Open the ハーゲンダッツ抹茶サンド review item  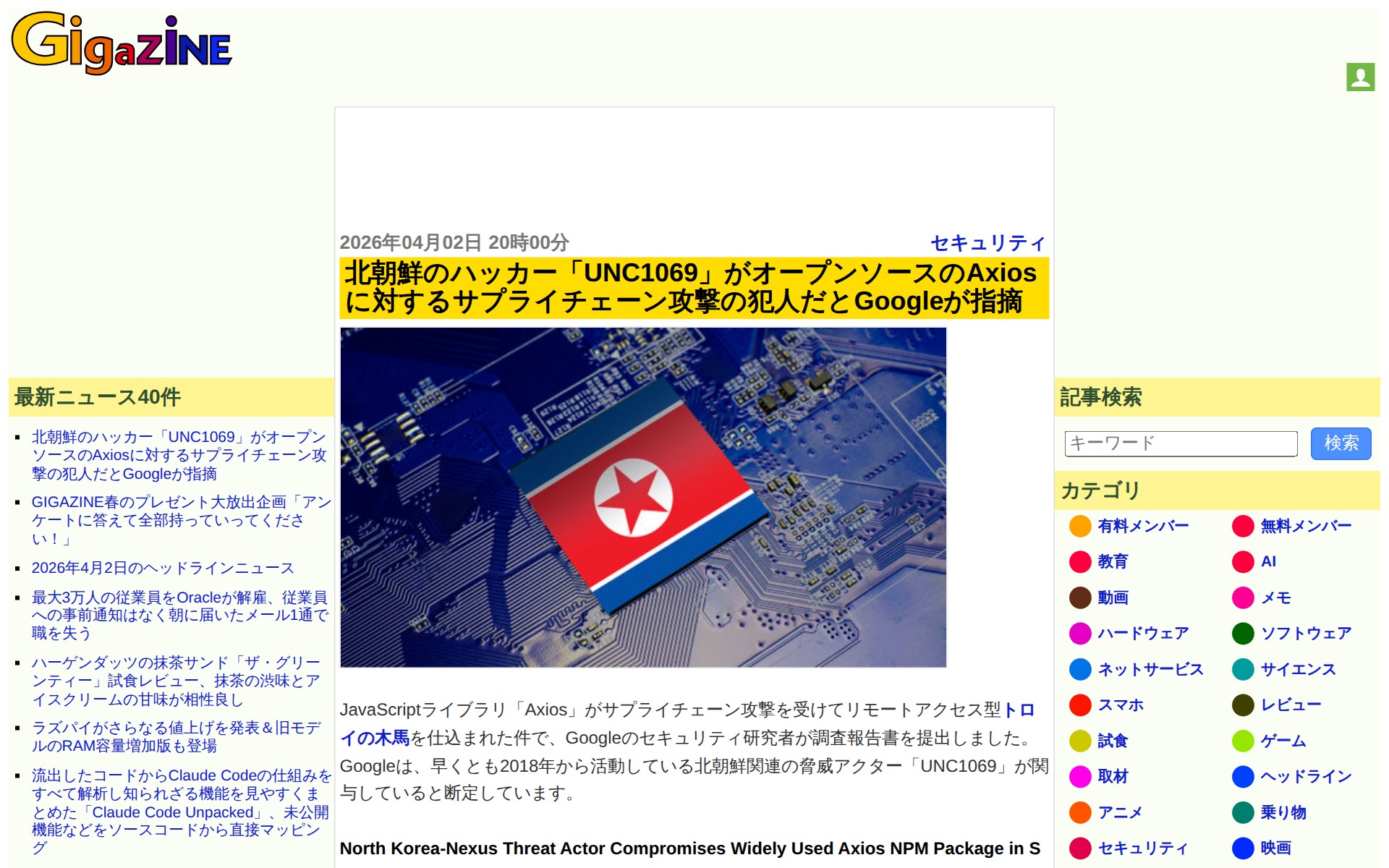pos(176,681)
